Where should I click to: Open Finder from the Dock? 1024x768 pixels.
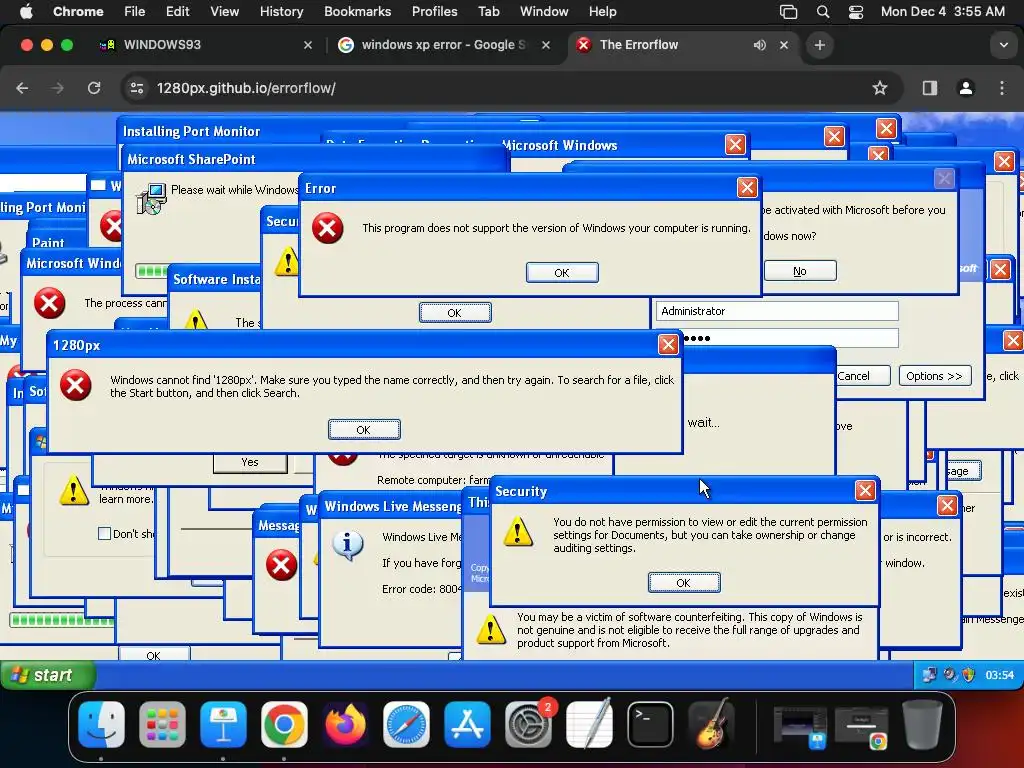point(101,724)
